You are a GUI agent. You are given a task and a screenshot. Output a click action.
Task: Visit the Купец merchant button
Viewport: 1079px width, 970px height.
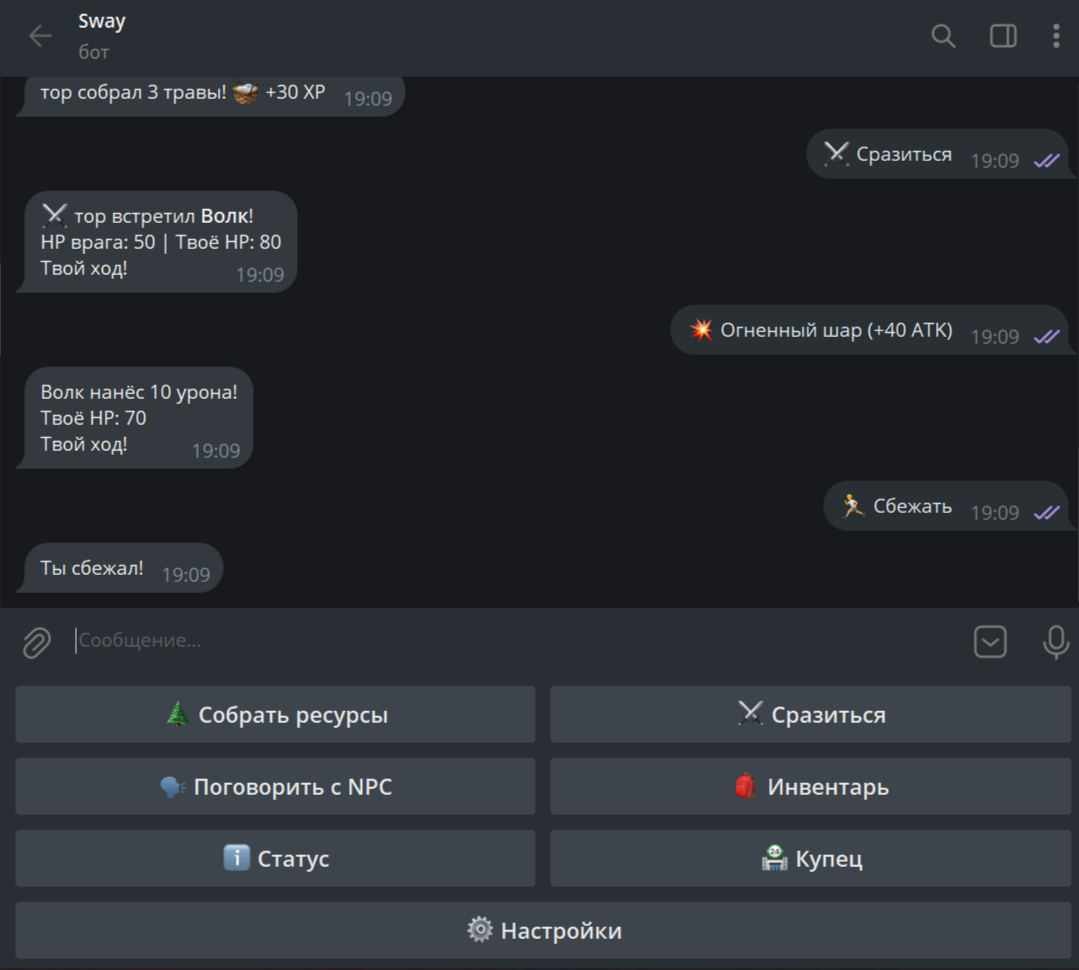811,858
